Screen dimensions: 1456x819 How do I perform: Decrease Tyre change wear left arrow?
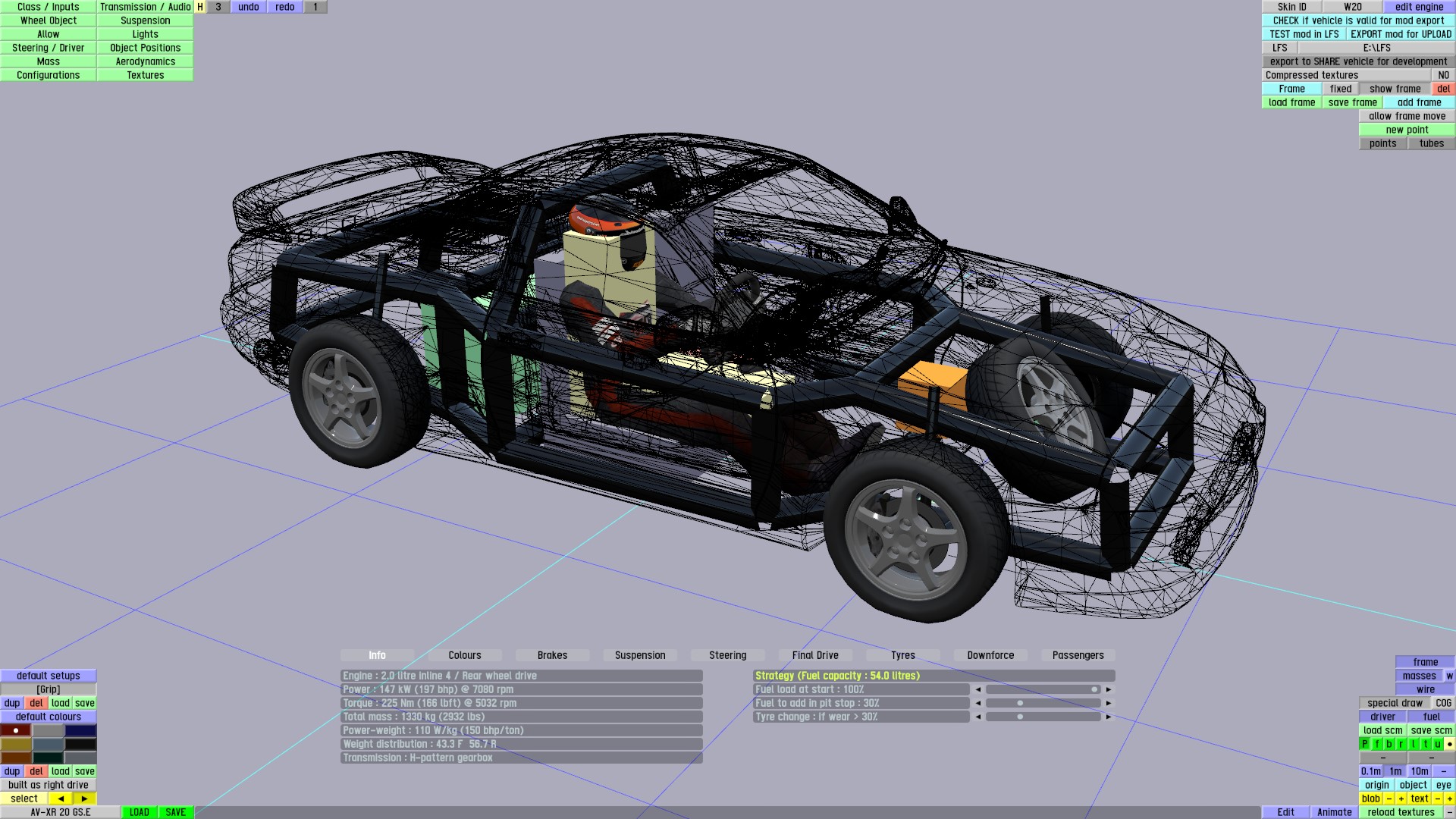977,717
